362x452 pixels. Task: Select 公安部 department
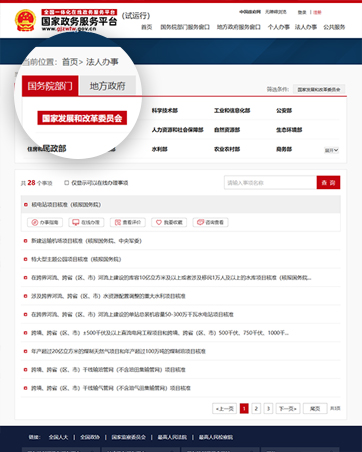click(284, 111)
